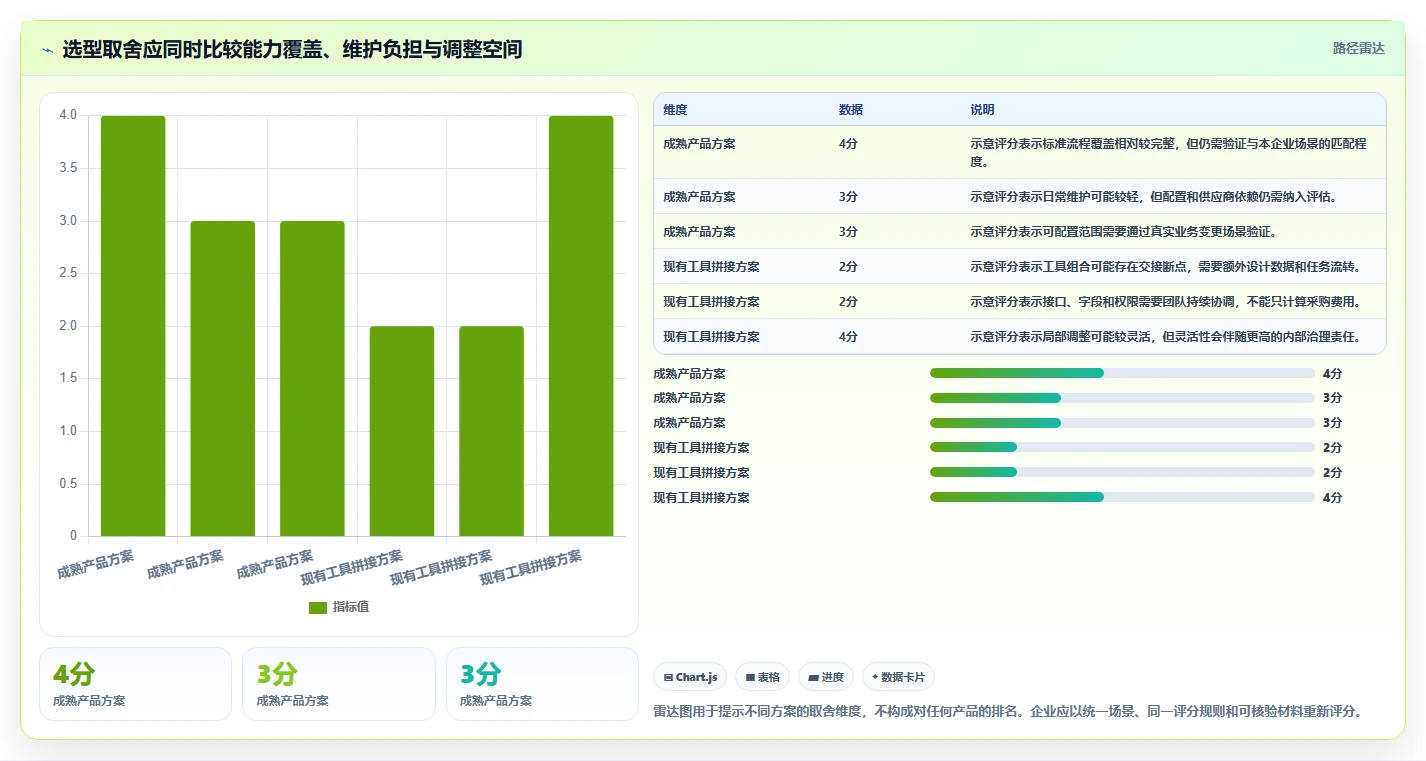Click the 成熟产品方案 cell in the 标准流程覆盖 row
This screenshot has height=761, width=1426.
699,144
